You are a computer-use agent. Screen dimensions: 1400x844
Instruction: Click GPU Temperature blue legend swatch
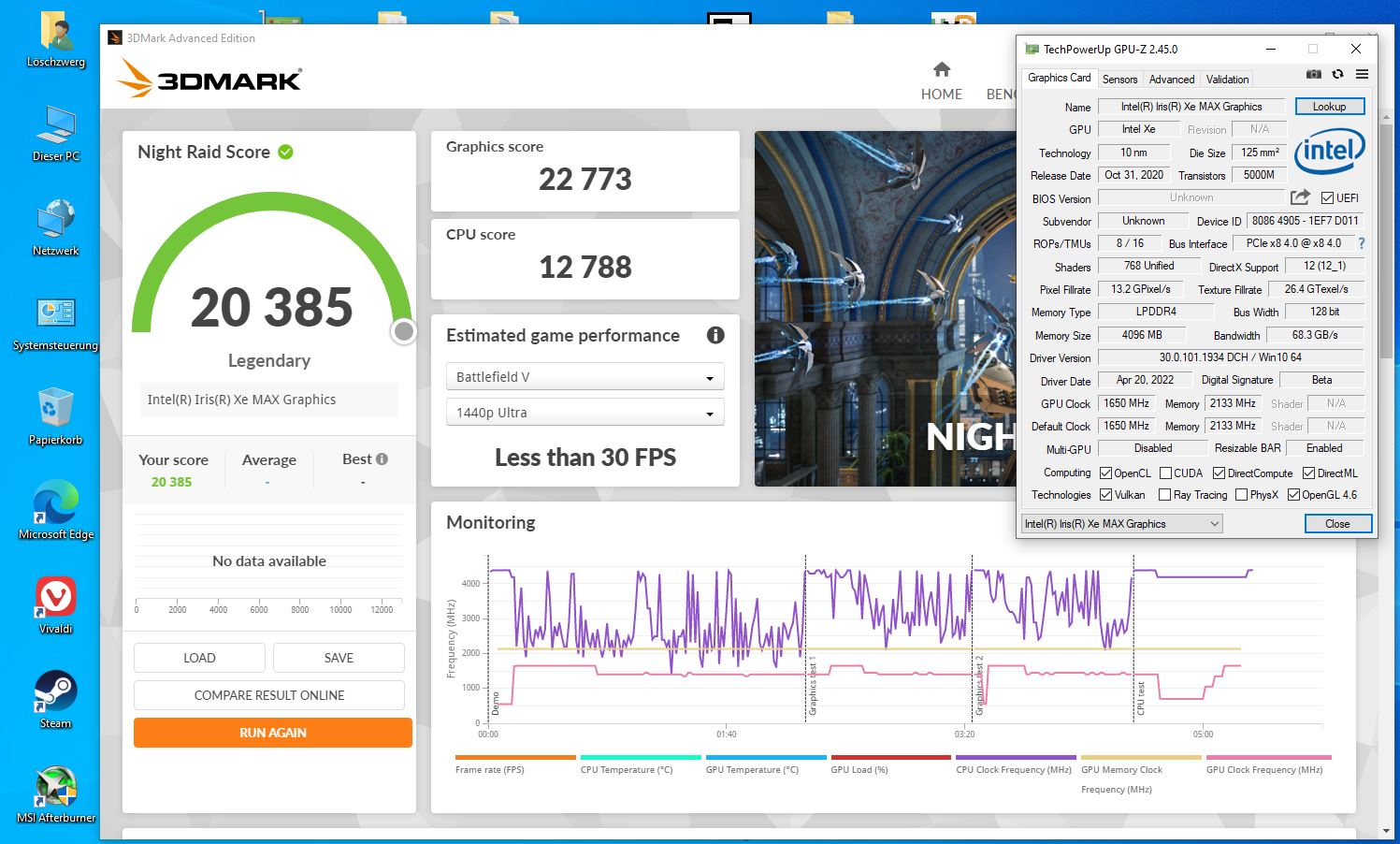click(766, 758)
